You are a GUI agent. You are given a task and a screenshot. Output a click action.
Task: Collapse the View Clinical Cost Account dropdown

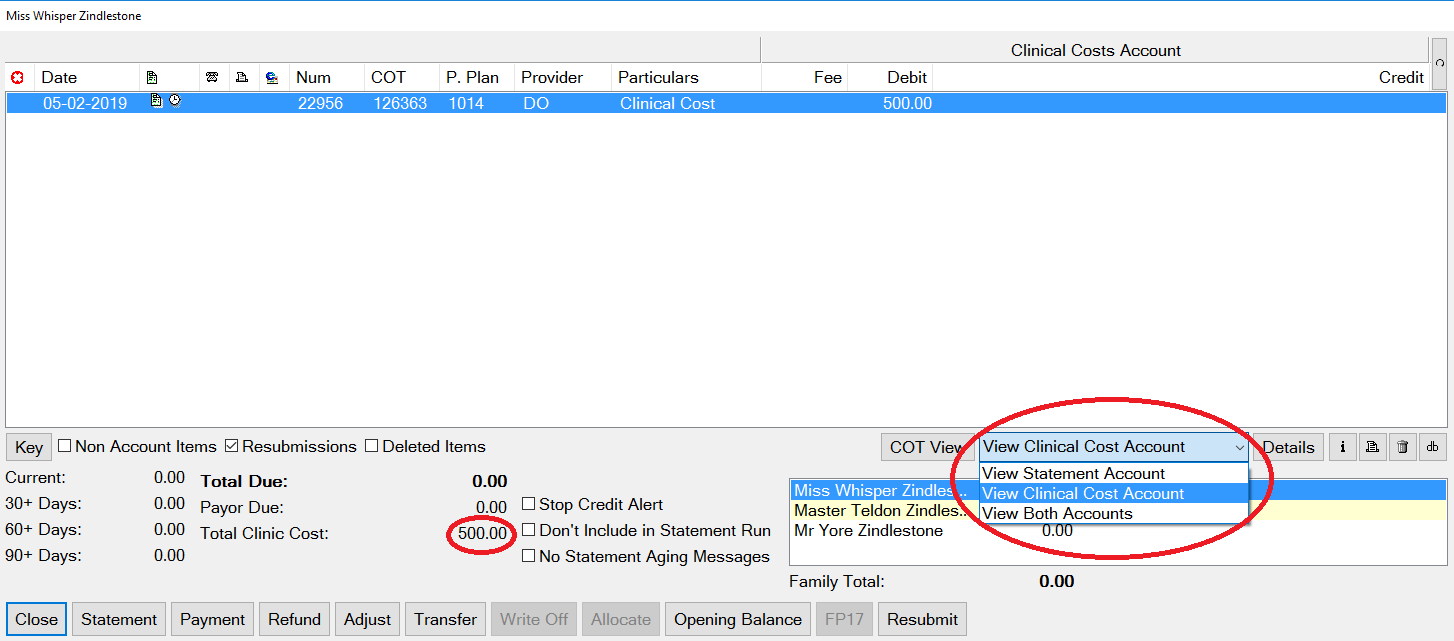tap(1240, 447)
